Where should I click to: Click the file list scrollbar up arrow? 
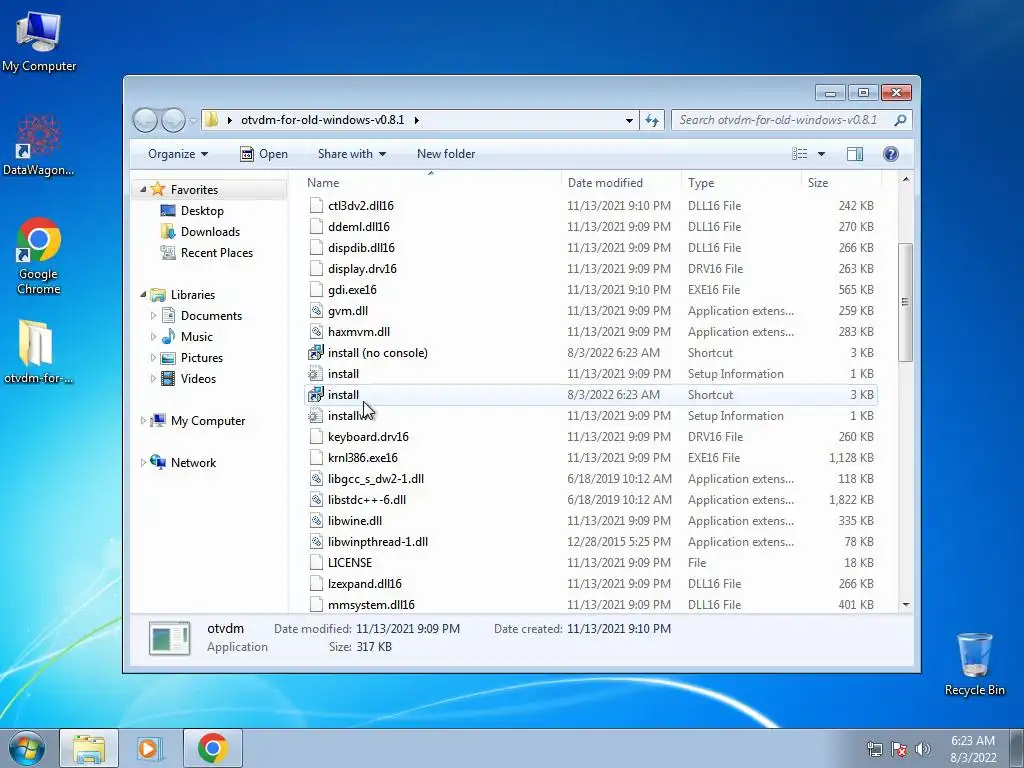coord(905,179)
